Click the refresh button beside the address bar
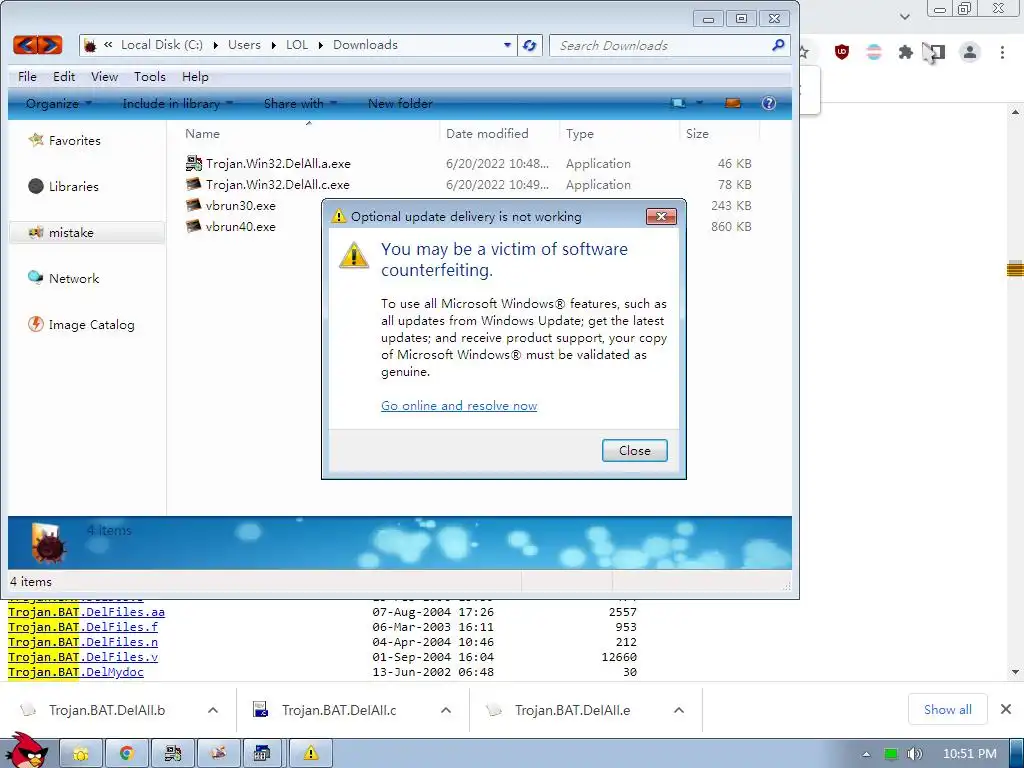 click(x=530, y=46)
